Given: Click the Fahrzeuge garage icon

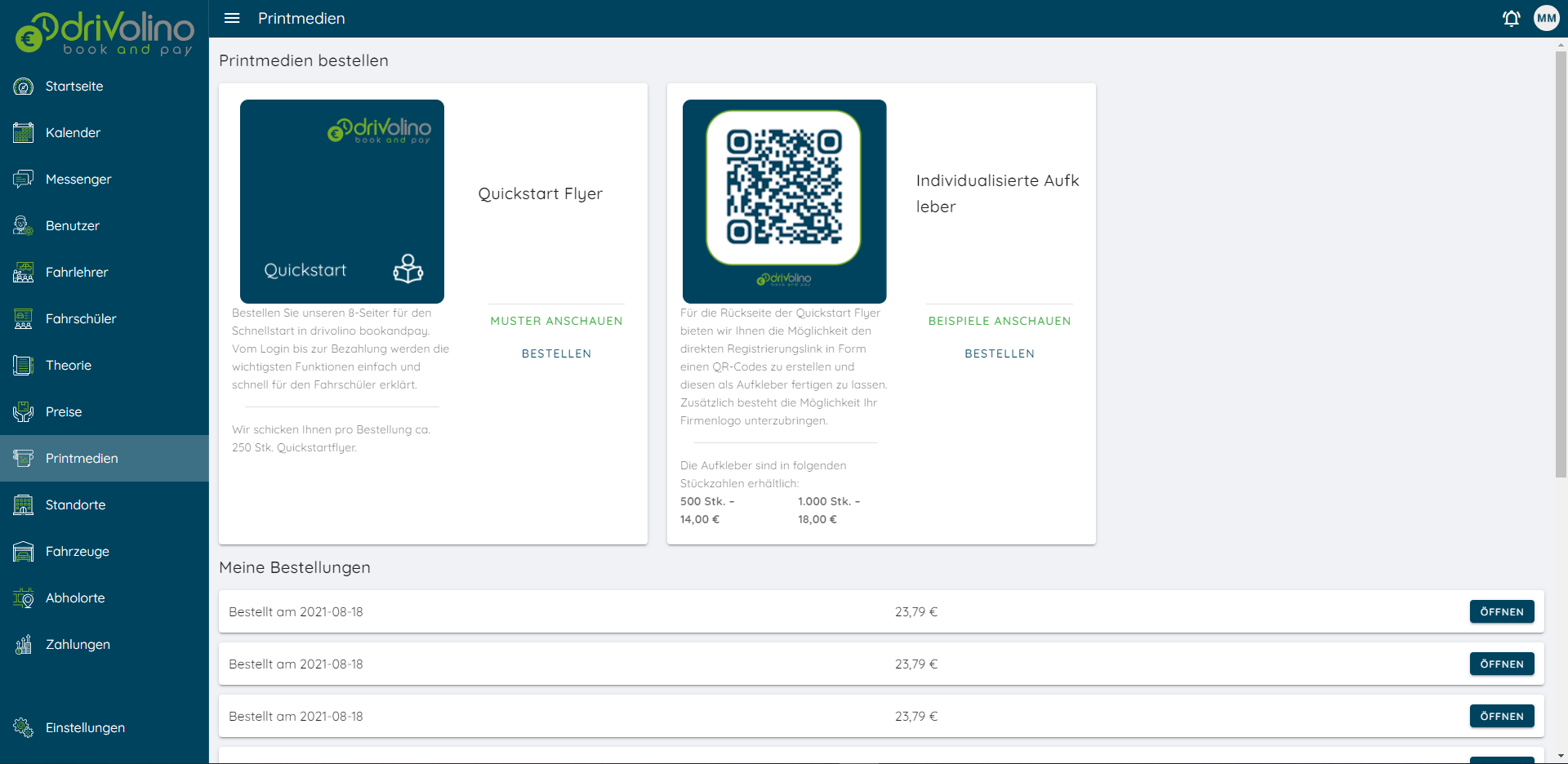Looking at the screenshot, I should pyautogui.click(x=24, y=552).
